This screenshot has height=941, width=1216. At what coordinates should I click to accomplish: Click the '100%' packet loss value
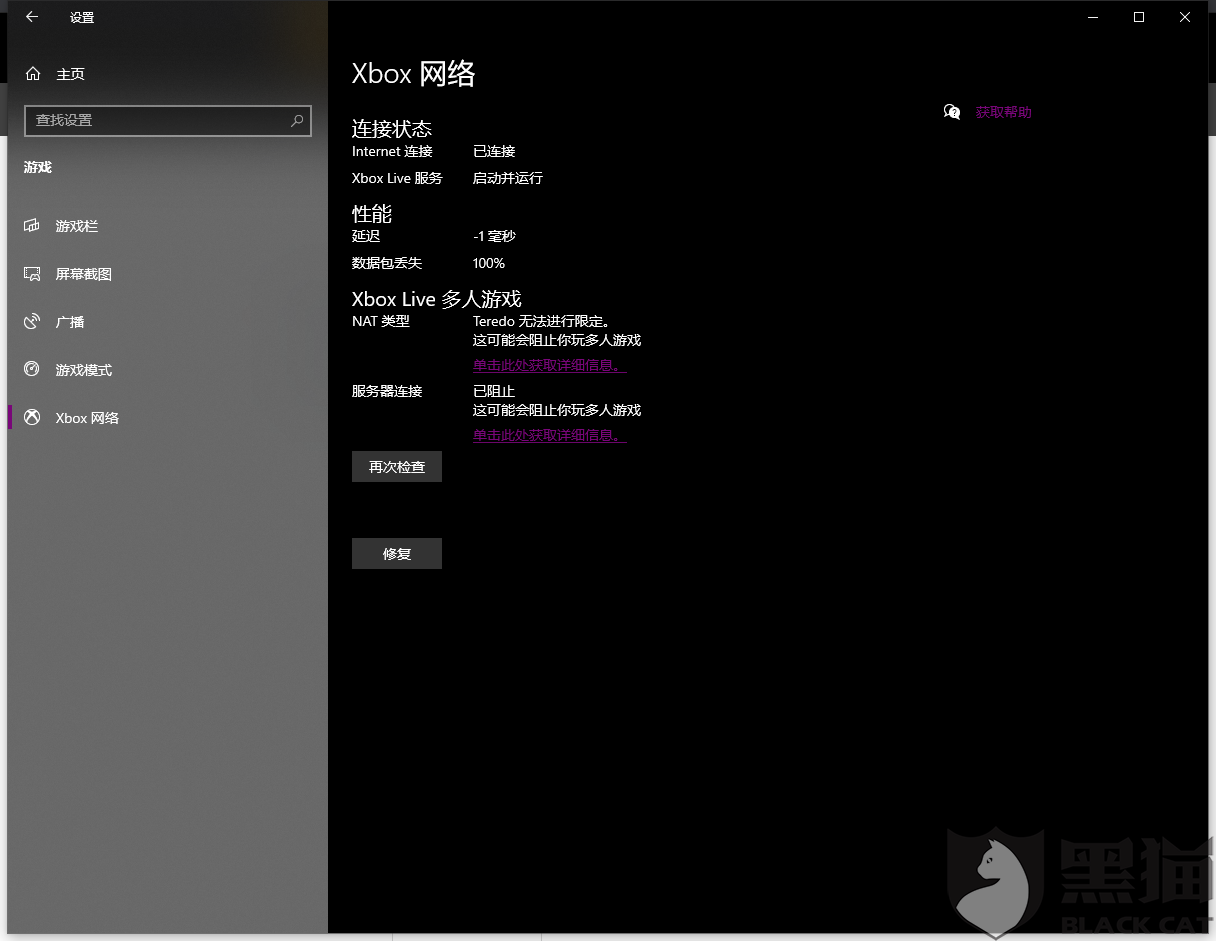tap(489, 263)
